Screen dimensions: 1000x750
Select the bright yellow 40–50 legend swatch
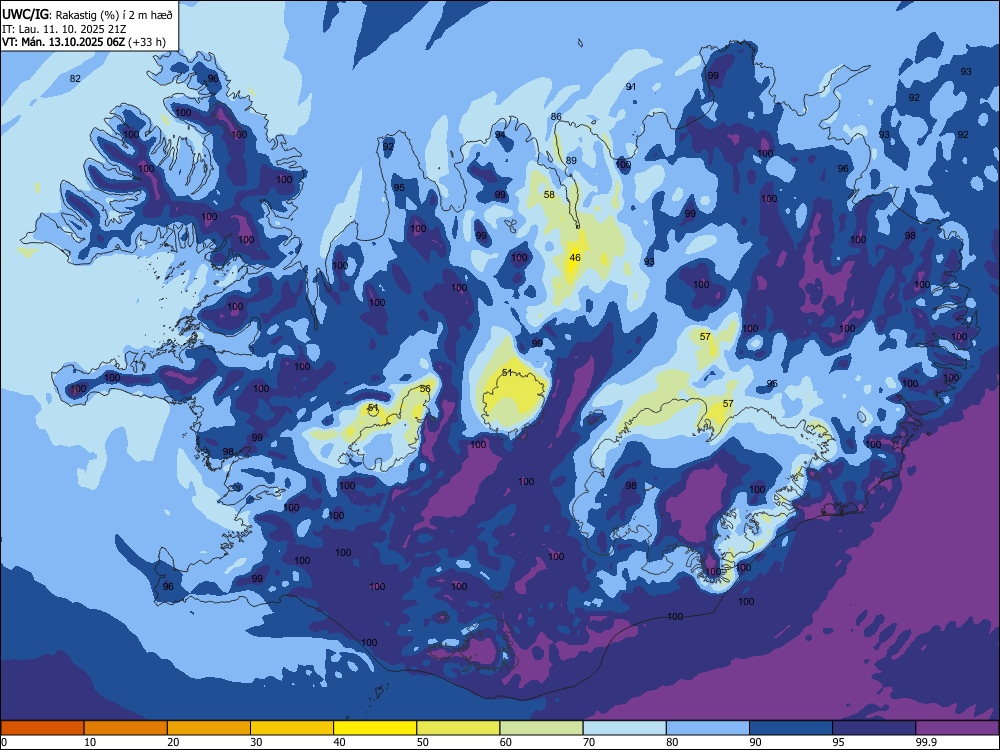[x=375, y=728]
